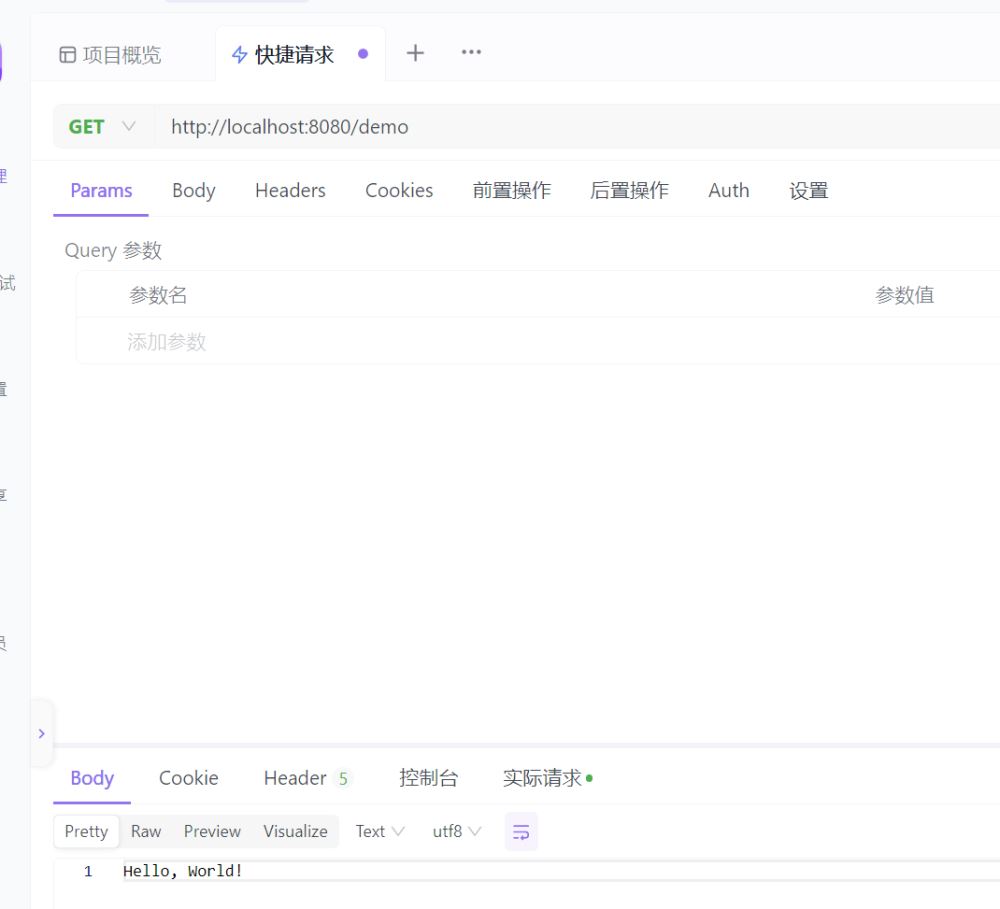Add a new tab with plus icon
Viewport: 1000px width, 909px height.
(x=415, y=53)
